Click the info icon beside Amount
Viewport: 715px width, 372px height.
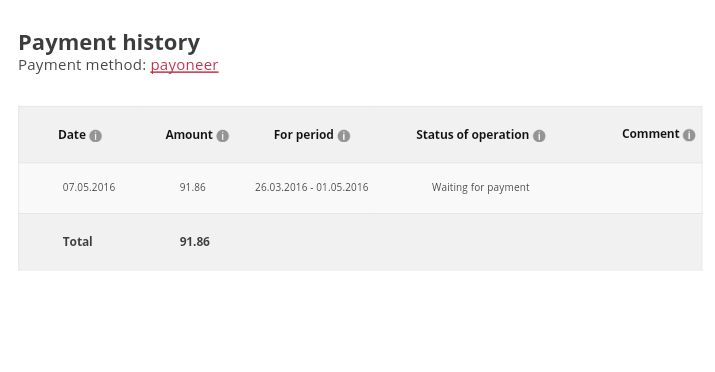pos(223,136)
